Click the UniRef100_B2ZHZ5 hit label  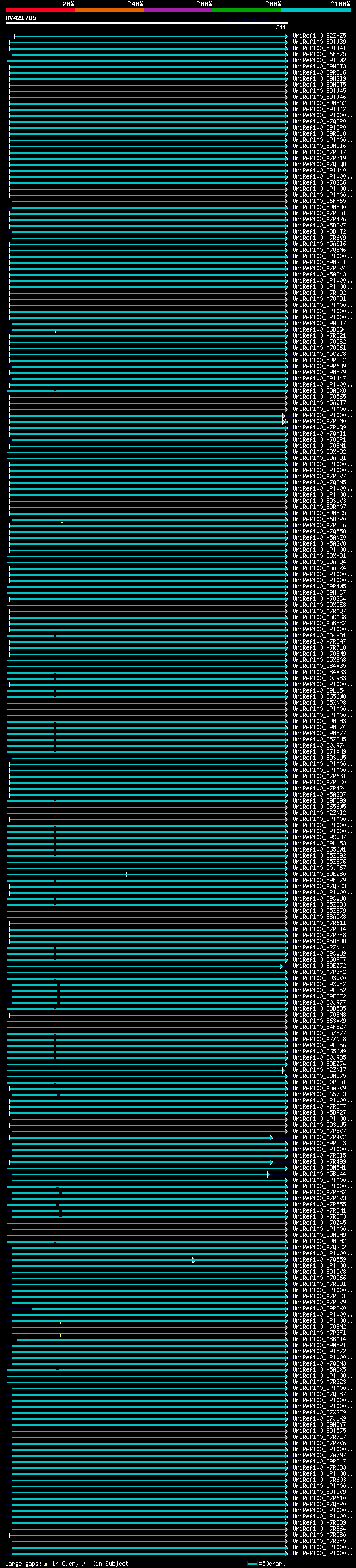319,36
